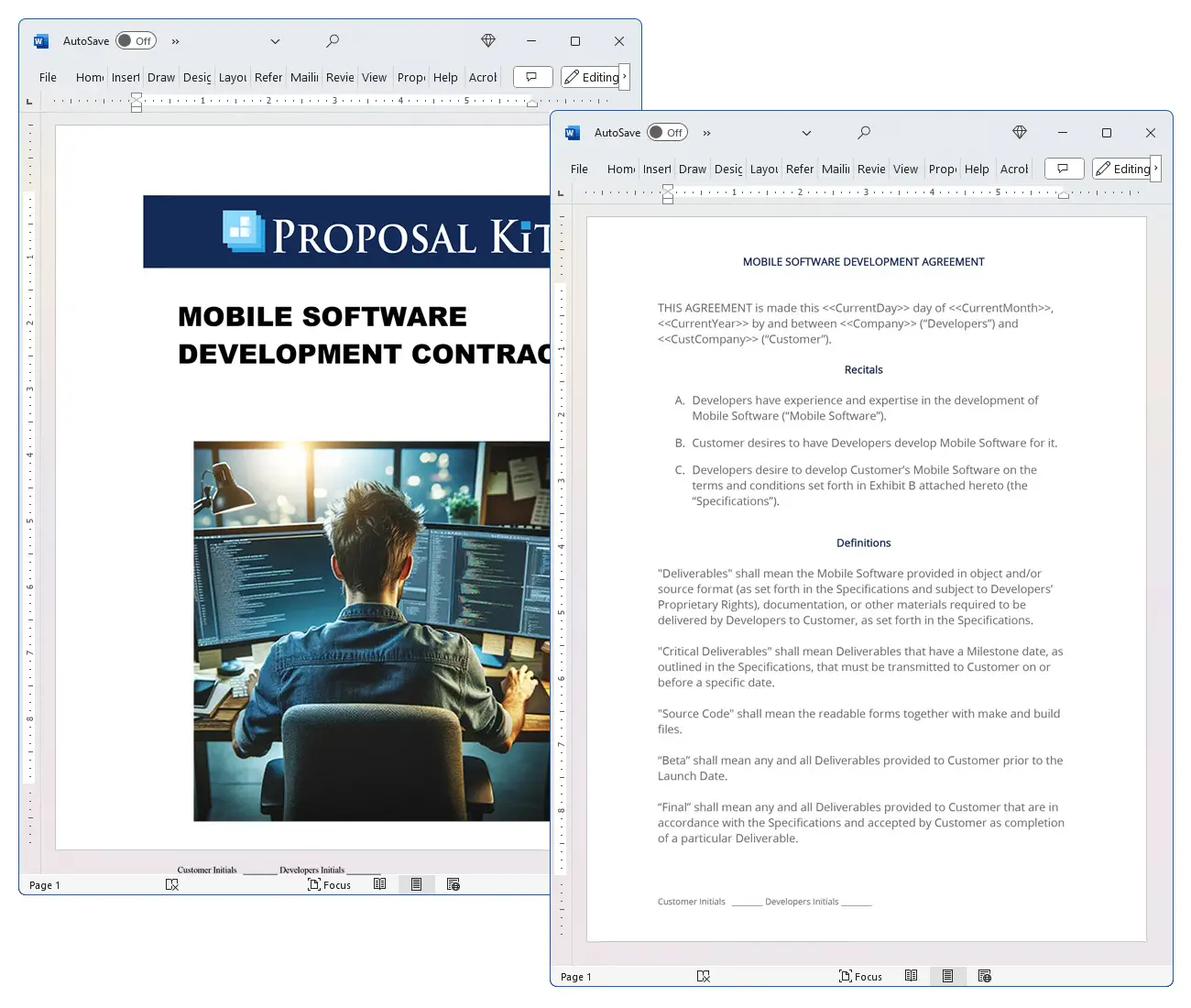This screenshot has height=1008, width=1191.
Task: Switch front window to Read Mode view
Action: (x=911, y=976)
